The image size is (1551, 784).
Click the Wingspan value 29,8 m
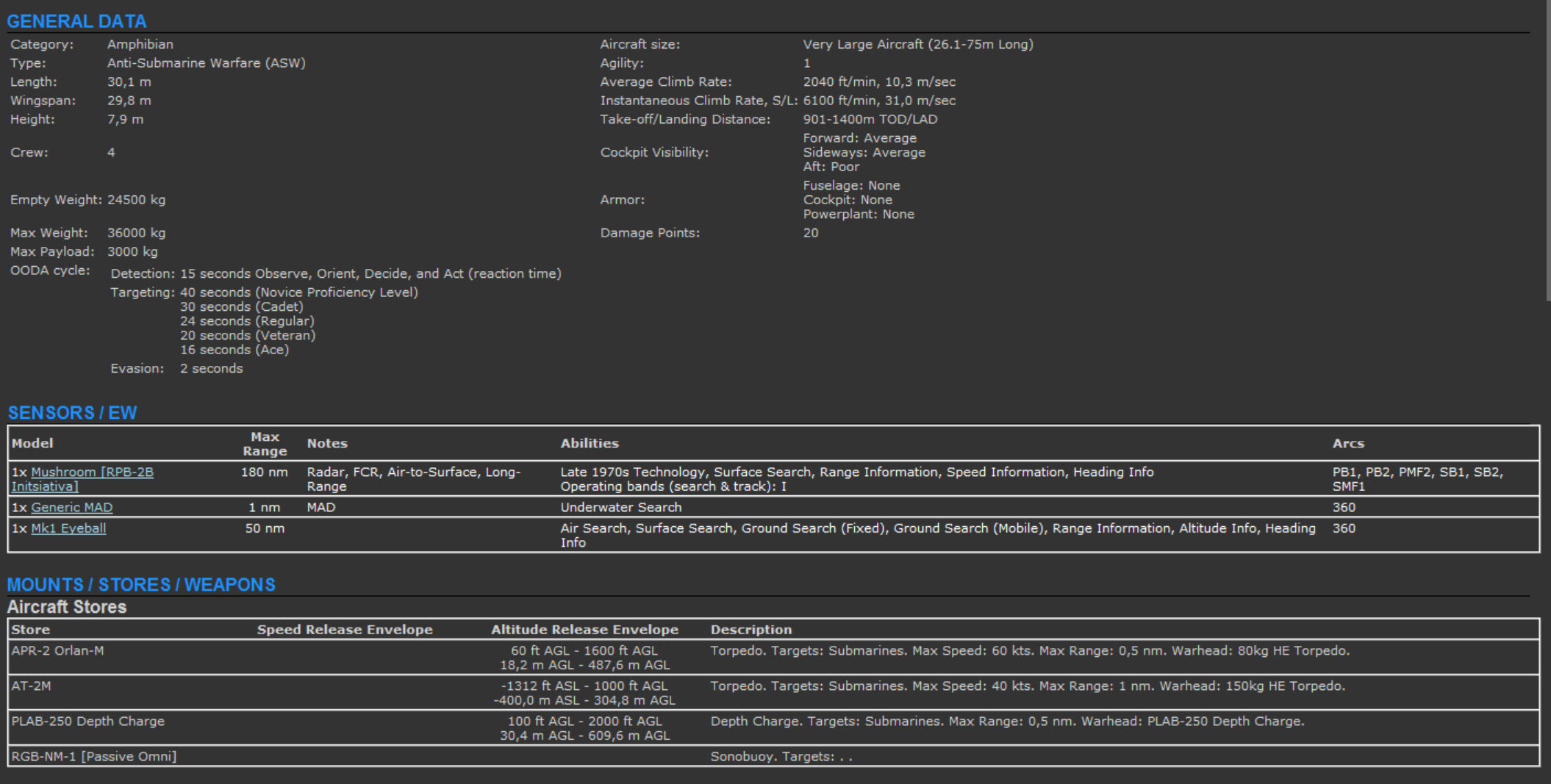click(x=129, y=101)
